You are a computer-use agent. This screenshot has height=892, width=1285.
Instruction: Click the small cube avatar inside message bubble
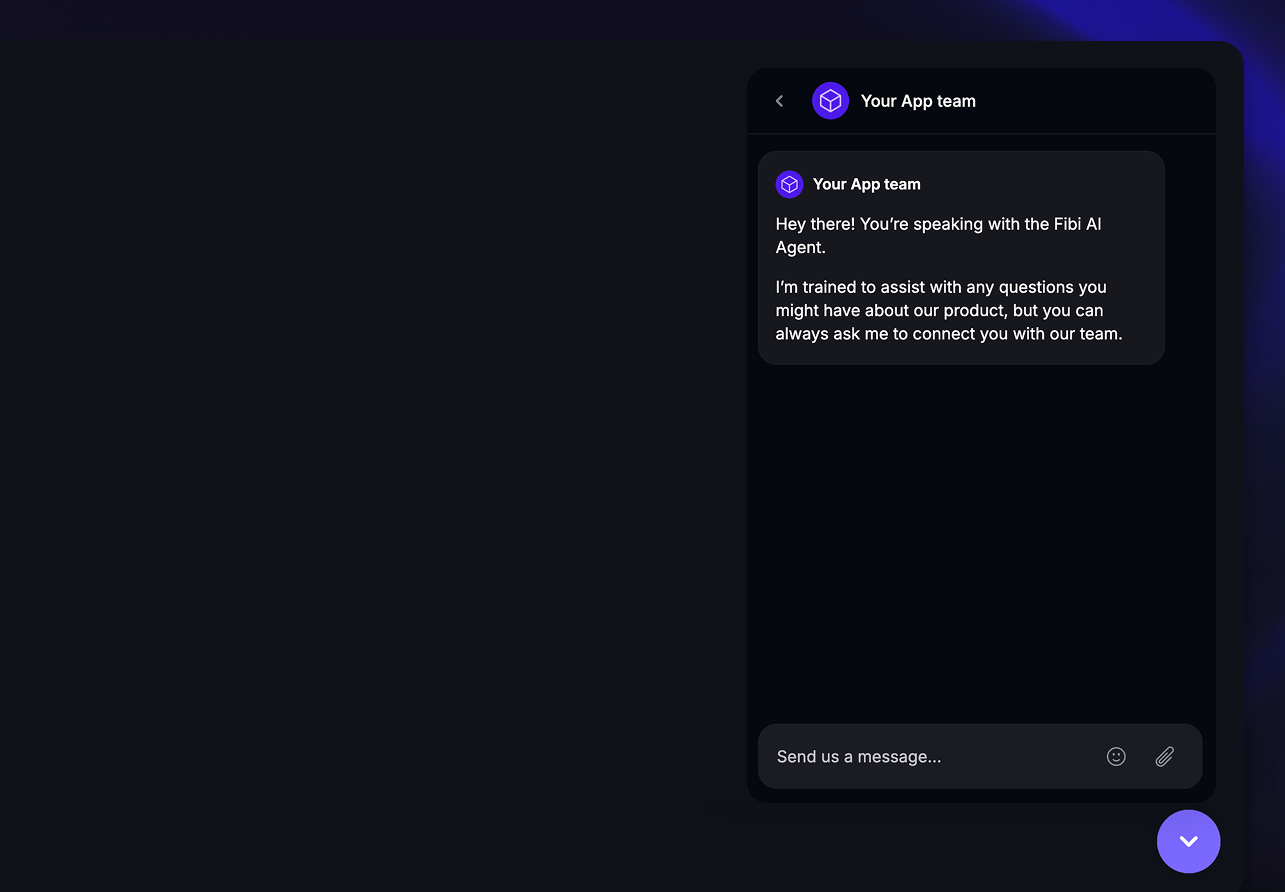pos(789,184)
